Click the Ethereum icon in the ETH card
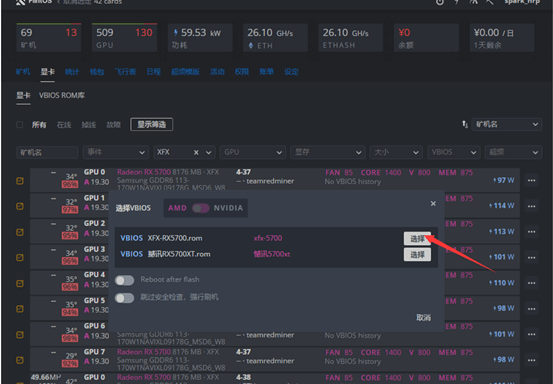Viewport: 553px width, 384px height. click(251, 45)
